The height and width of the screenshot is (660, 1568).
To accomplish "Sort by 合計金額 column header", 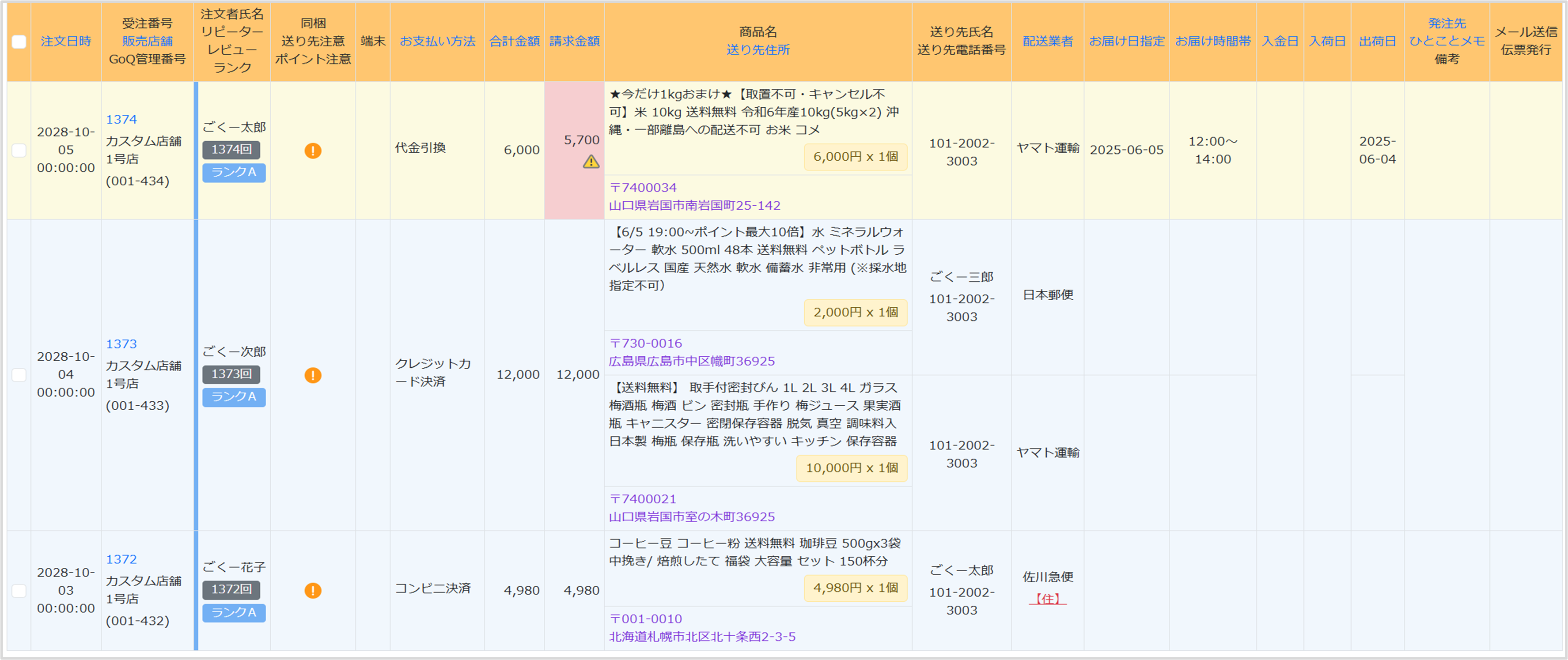I will point(514,41).
